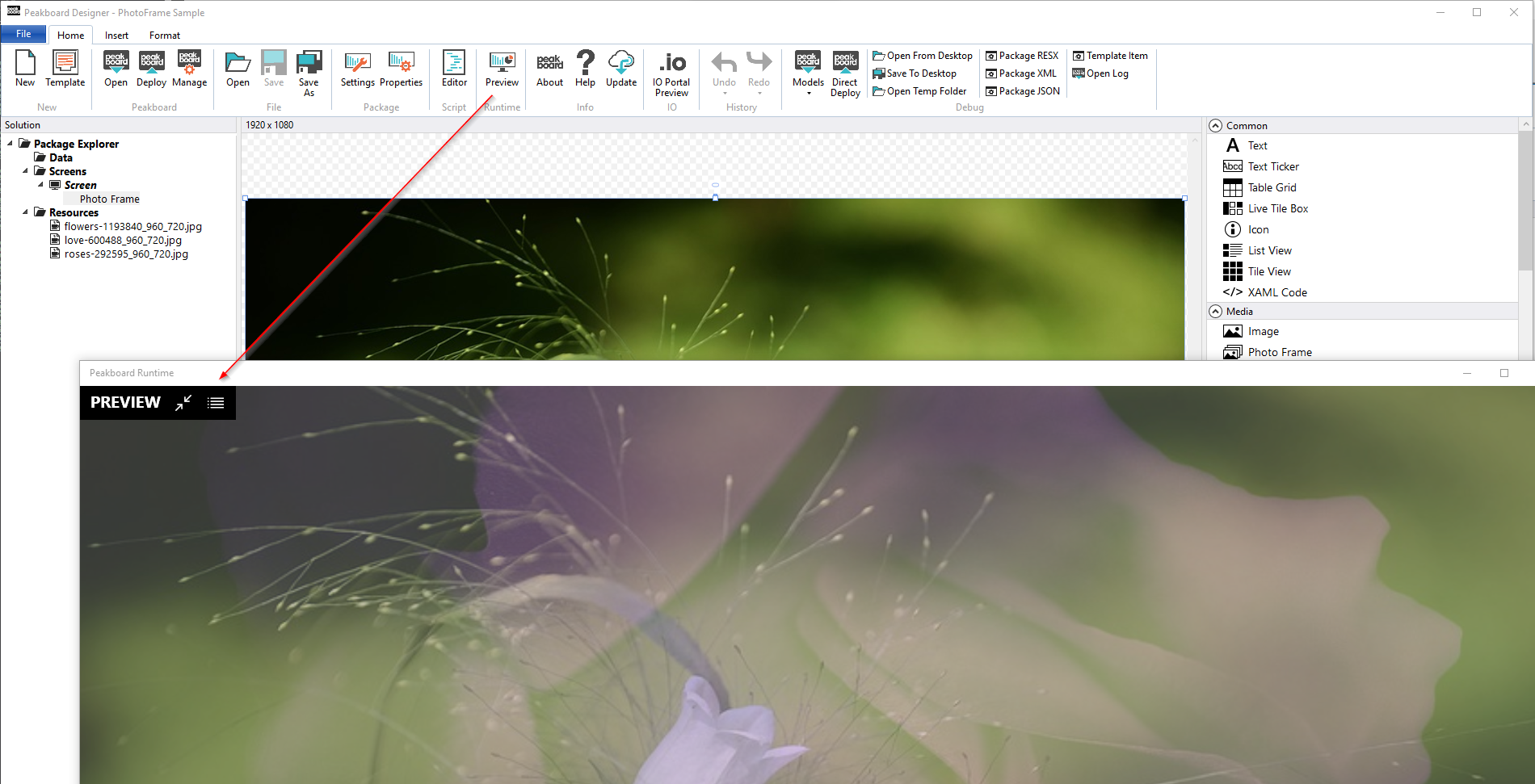Open the File menu
This screenshot has width=1535, height=784.
[23, 34]
